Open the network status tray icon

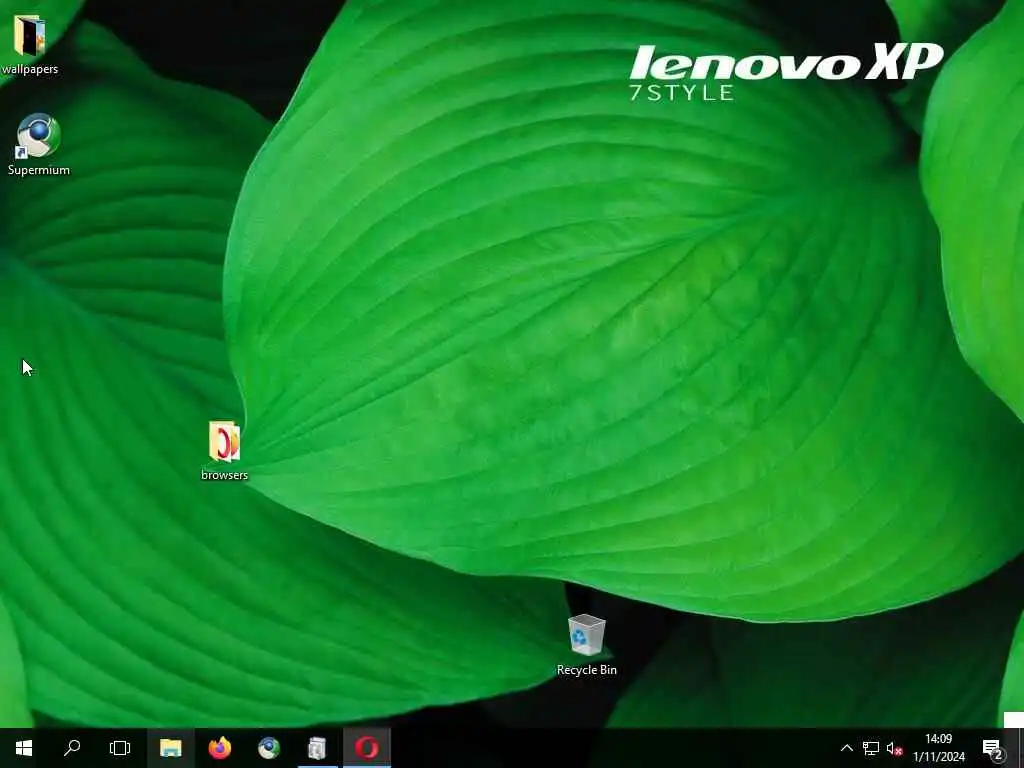pos(871,748)
